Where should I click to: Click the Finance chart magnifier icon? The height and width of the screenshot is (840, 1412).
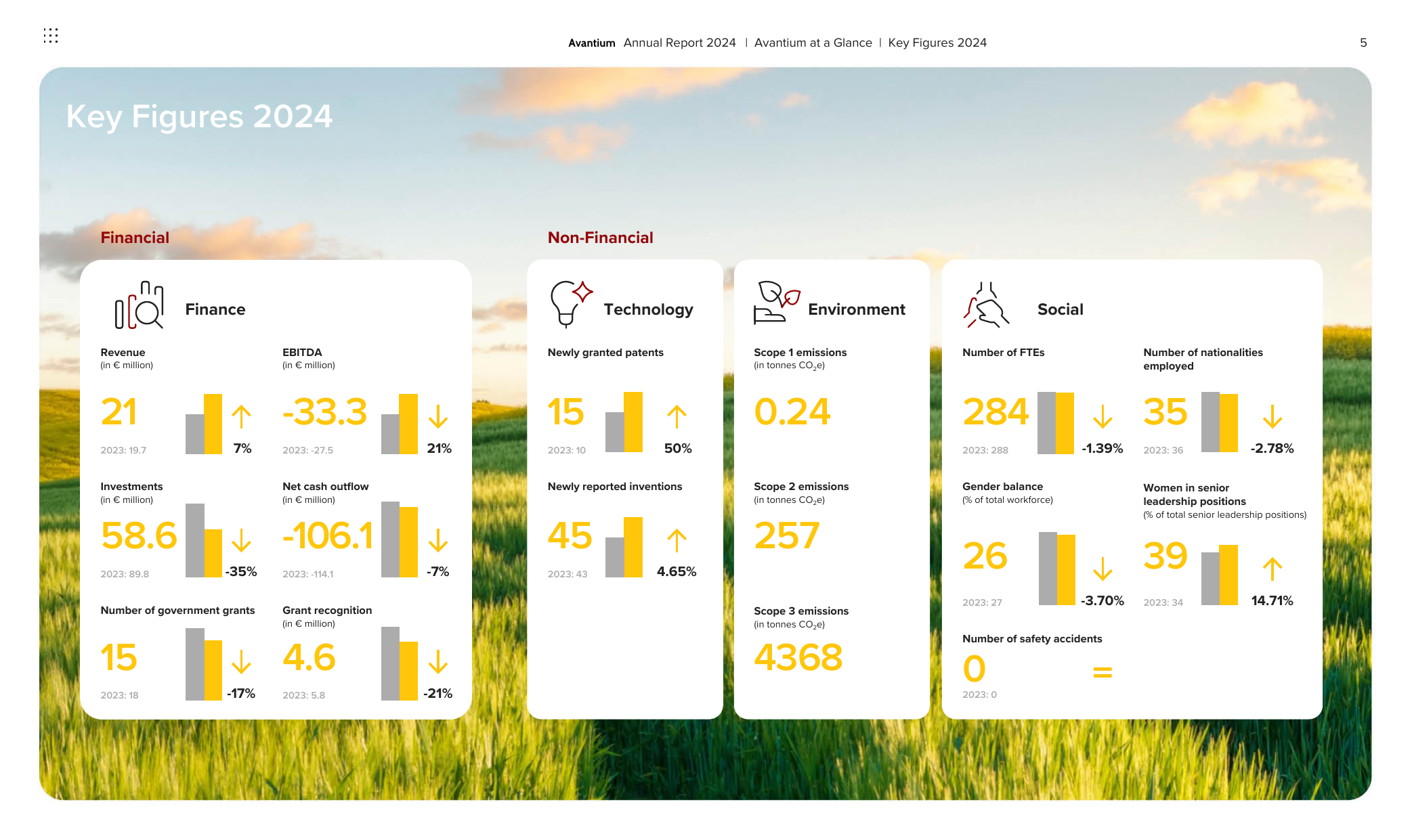click(x=139, y=305)
